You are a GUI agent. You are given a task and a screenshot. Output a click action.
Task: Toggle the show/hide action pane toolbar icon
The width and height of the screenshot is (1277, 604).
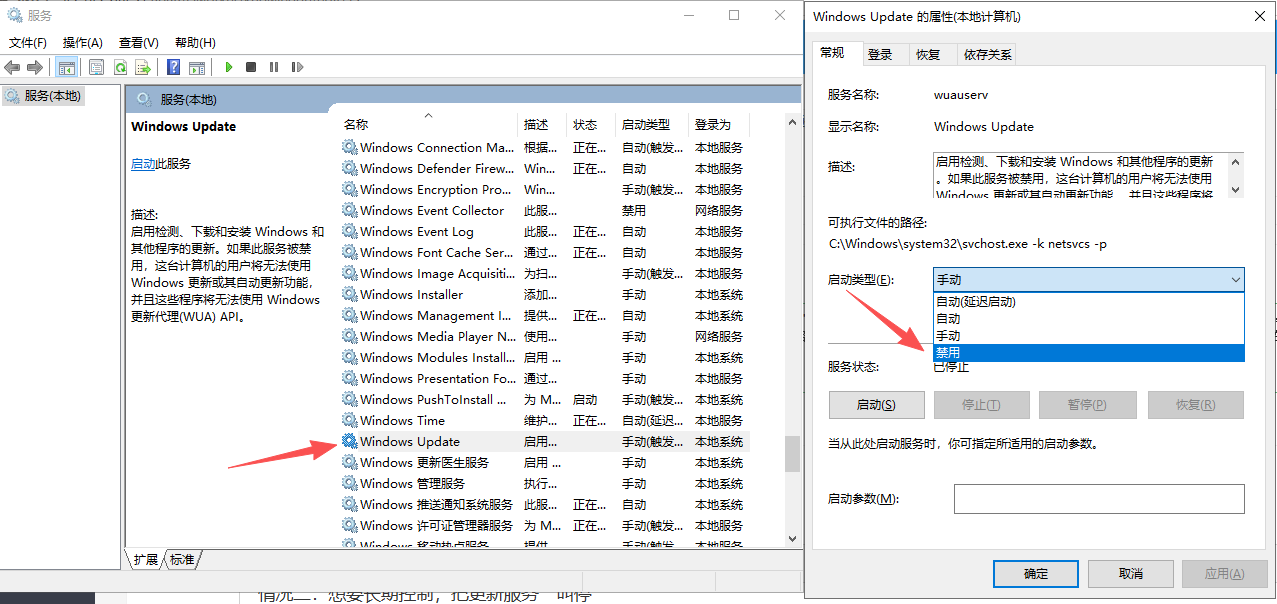click(197, 67)
